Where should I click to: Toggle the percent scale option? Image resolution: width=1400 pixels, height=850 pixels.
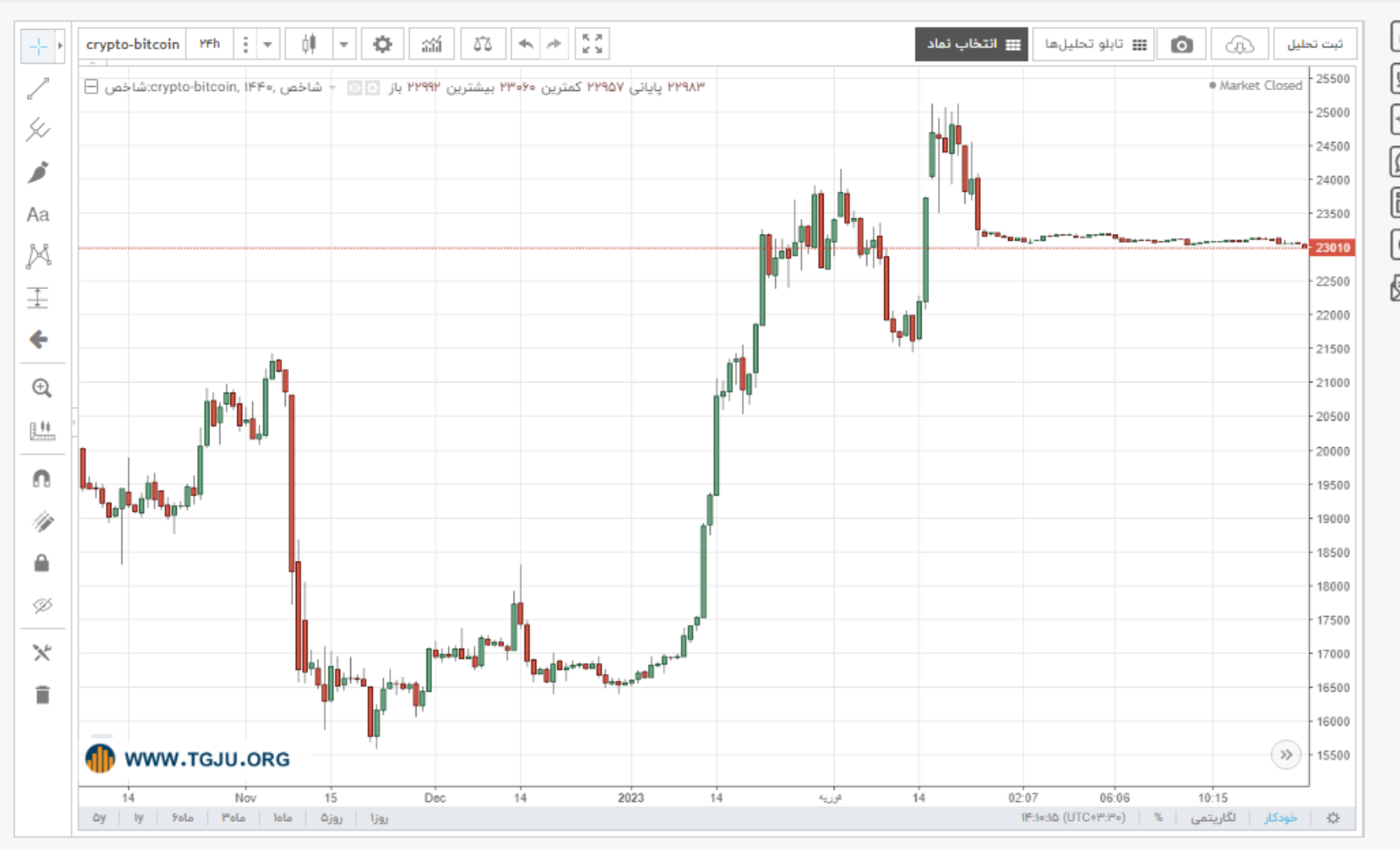point(1158,818)
